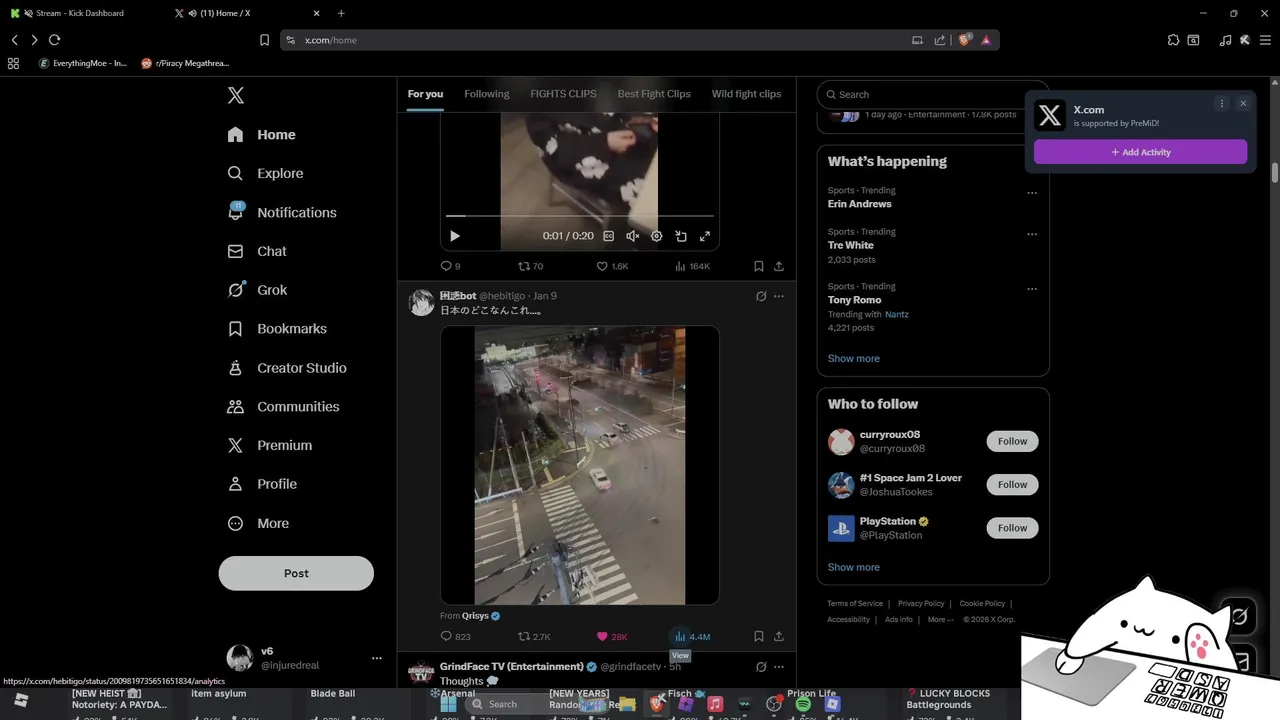Unmute the top video
1280x720 pixels.
coord(632,236)
